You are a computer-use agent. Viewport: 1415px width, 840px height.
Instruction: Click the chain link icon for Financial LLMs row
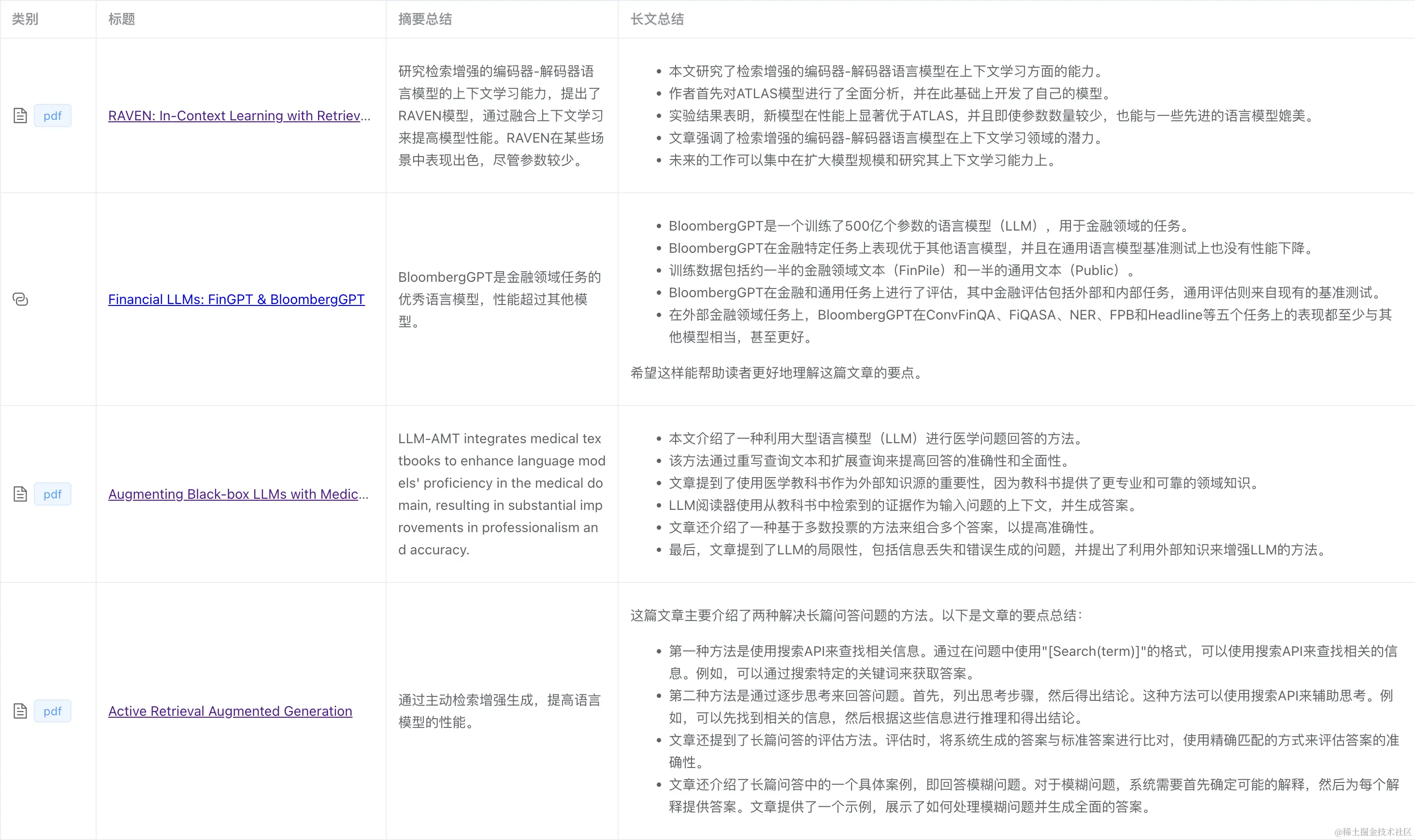click(20, 300)
